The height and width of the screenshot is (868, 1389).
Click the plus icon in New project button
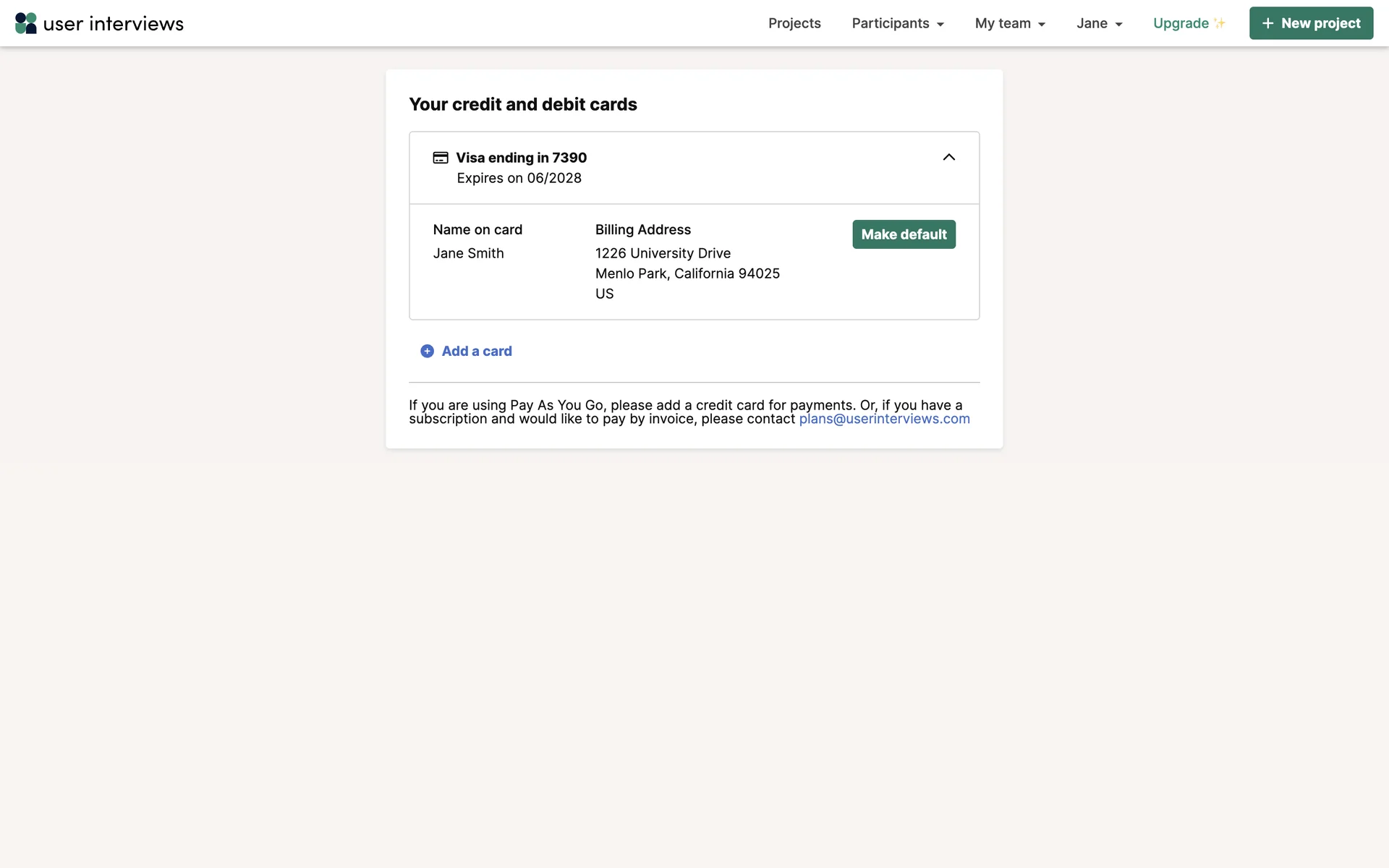click(1267, 23)
